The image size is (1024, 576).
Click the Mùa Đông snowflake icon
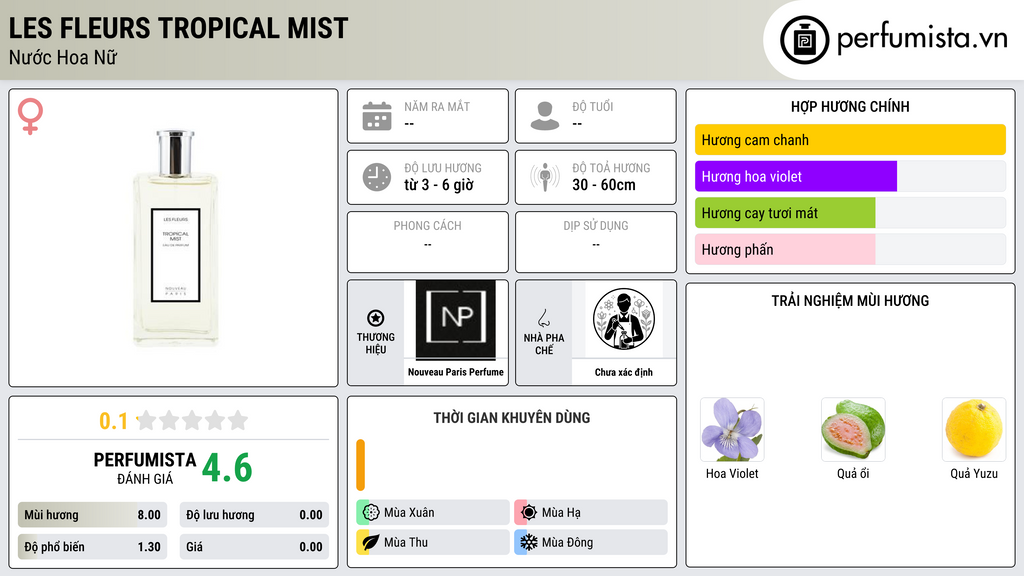528,541
